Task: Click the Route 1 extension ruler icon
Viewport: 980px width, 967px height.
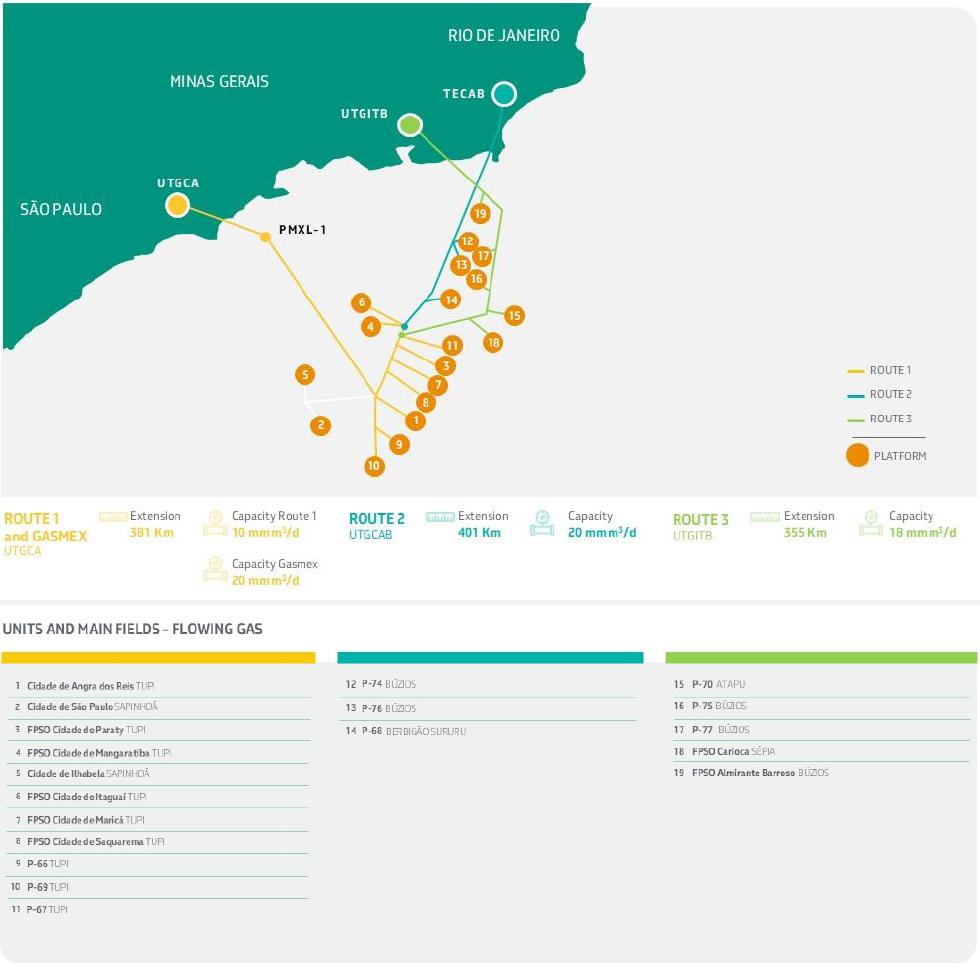Action: click(x=113, y=517)
